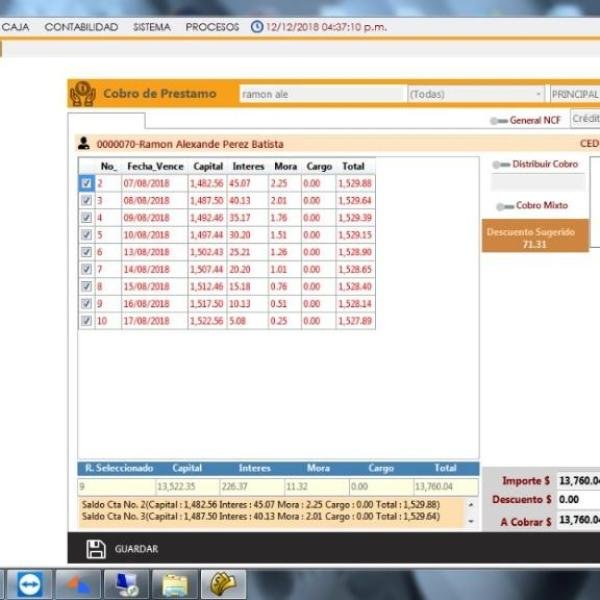Click the GUARDAR button
This screenshot has width=600, height=600.
coord(122,549)
